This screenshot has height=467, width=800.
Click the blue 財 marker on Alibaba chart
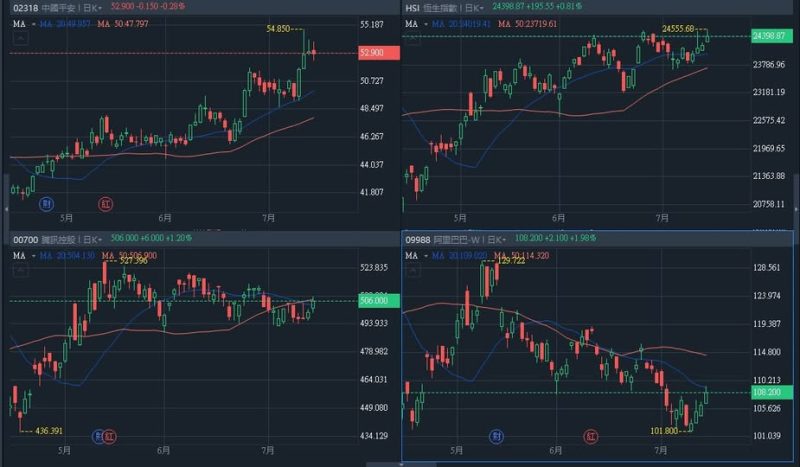click(496, 436)
